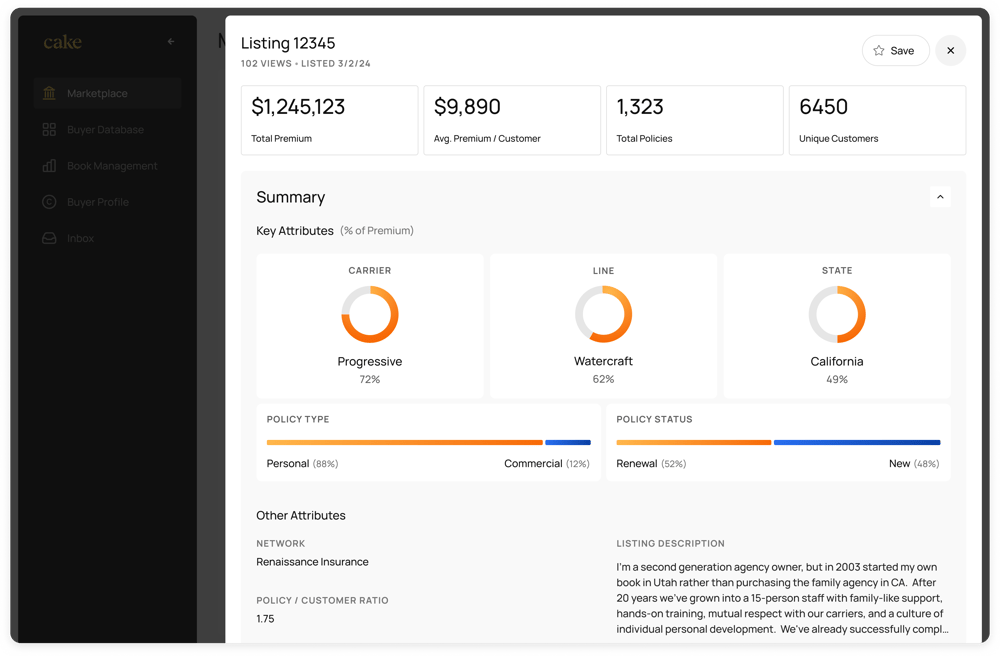Click the cake logo at sidebar top
The image size is (1000, 656).
pos(62,43)
